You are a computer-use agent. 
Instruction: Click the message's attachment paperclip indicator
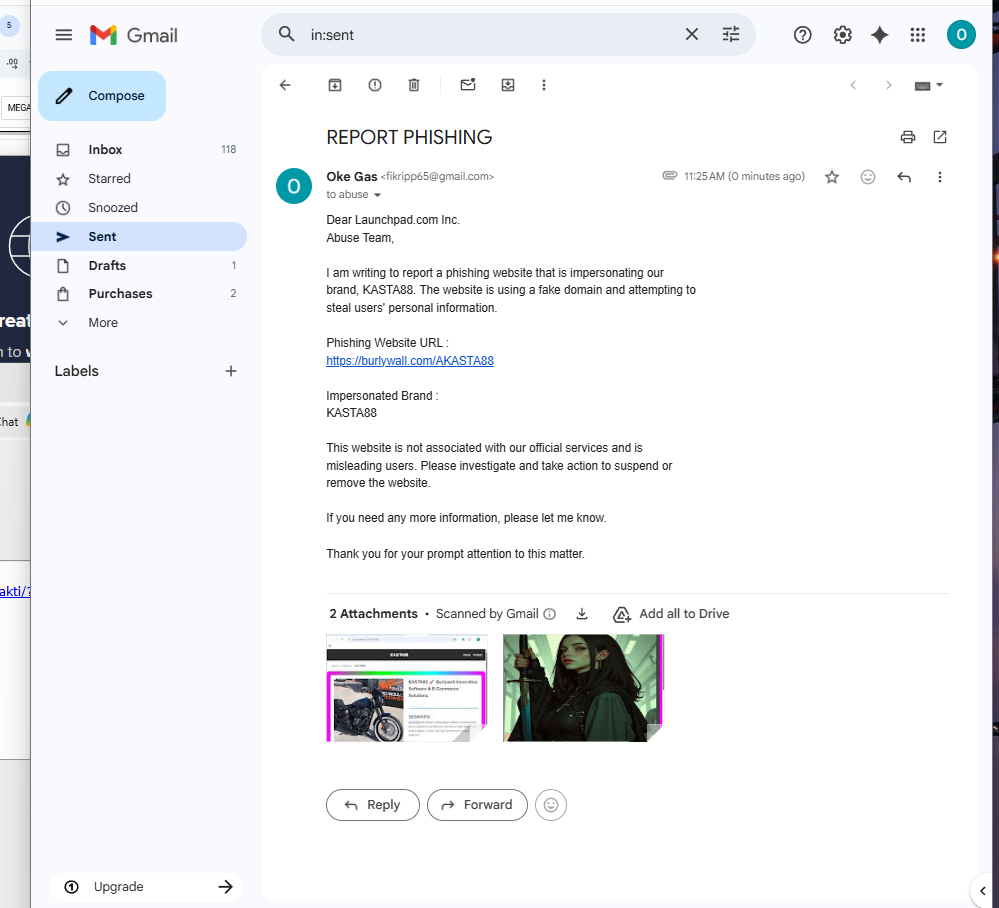click(670, 175)
